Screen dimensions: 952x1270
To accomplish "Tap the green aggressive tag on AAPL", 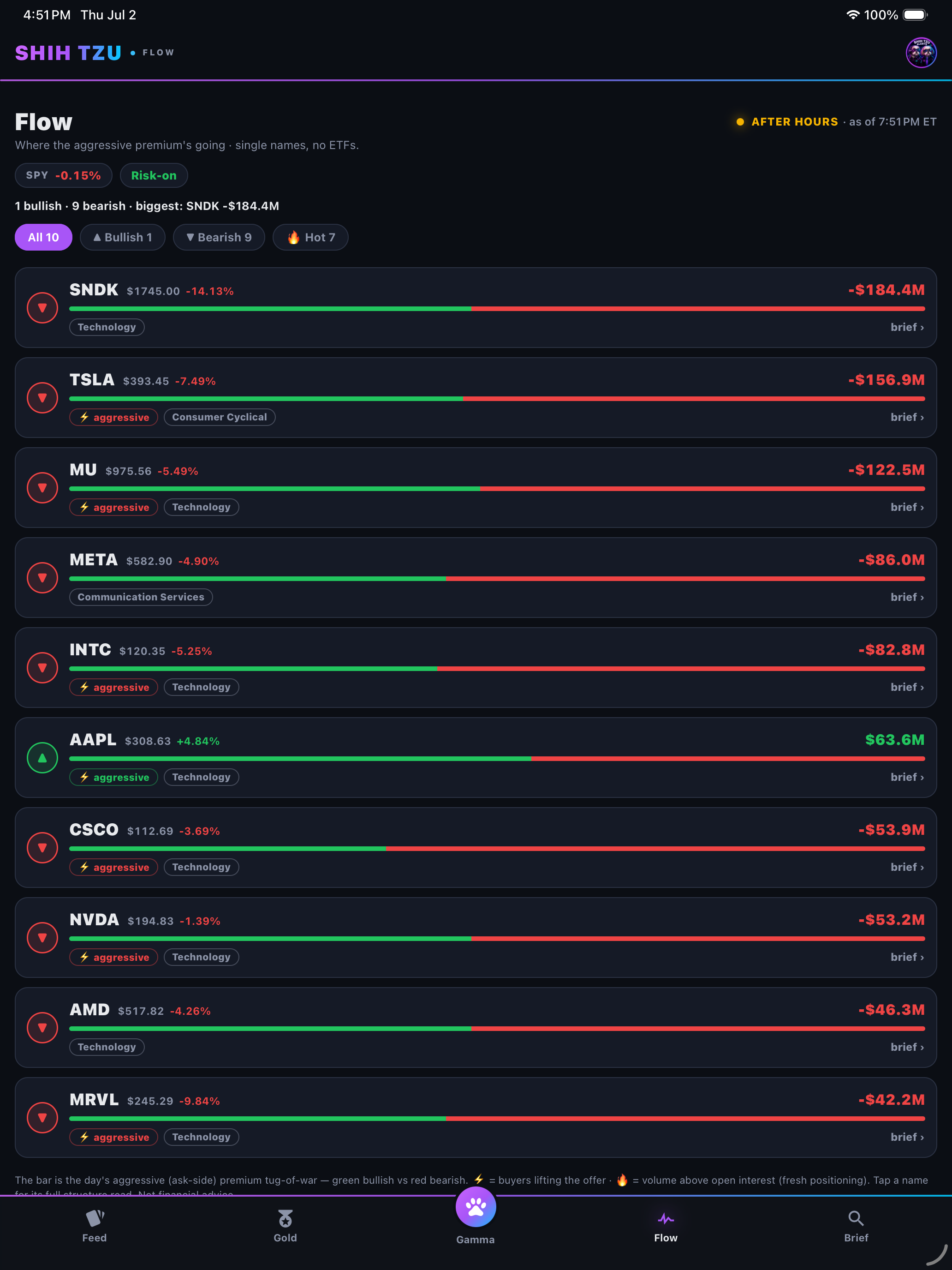I will pyautogui.click(x=113, y=777).
